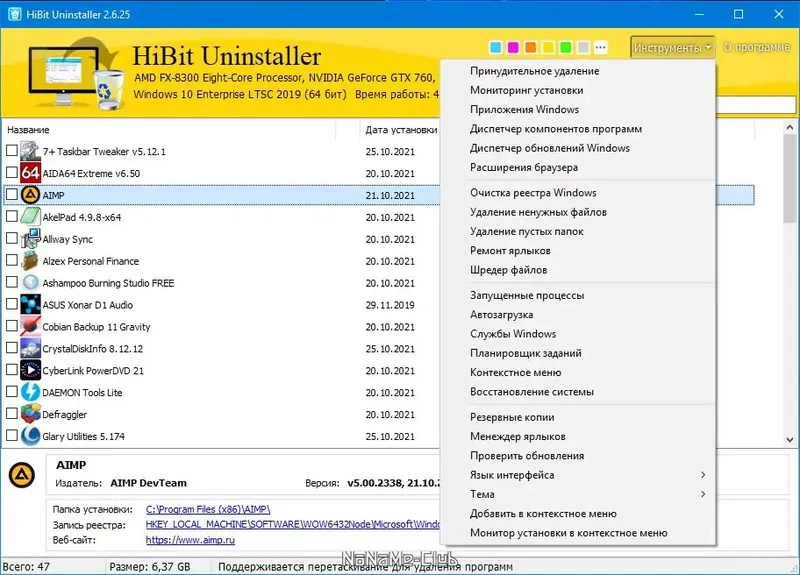The height and width of the screenshot is (575, 800).
Task: Choose Проверить обновления in the menu
Action: click(x=578, y=456)
